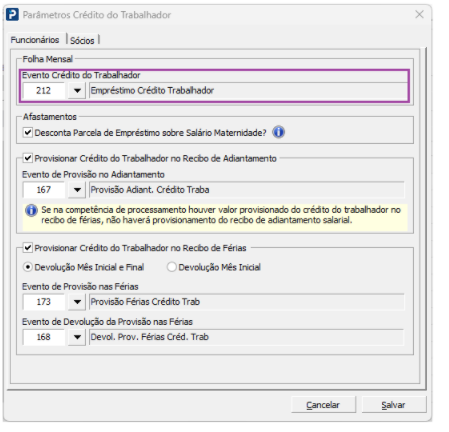Click the Cancelar button
Viewport: 449px width, 432px height.
click(323, 405)
